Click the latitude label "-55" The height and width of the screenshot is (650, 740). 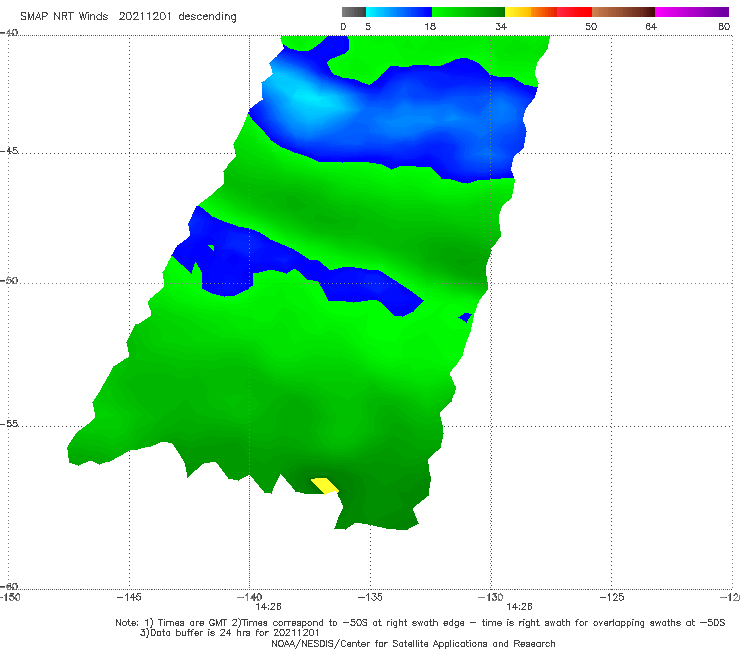pyautogui.click(x=9, y=423)
